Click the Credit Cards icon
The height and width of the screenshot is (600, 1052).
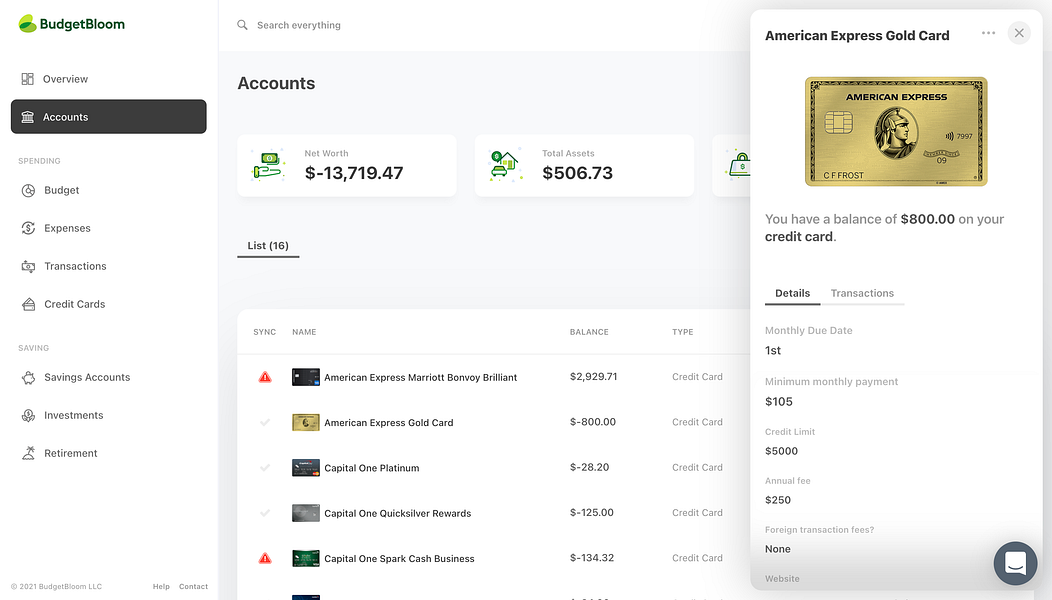coord(28,304)
